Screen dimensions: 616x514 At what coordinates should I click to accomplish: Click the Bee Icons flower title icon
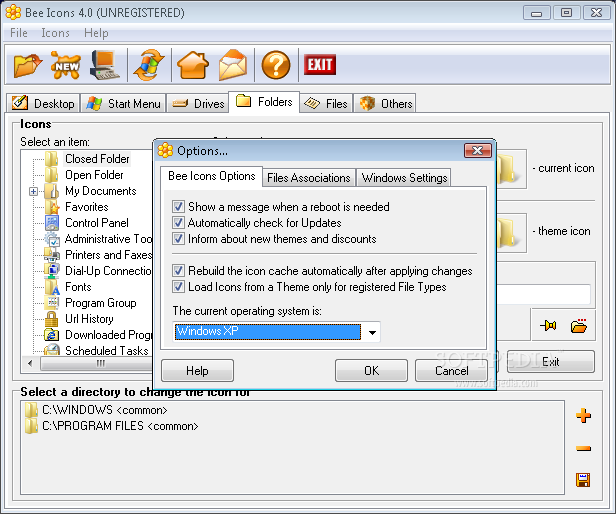[x=13, y=13]
